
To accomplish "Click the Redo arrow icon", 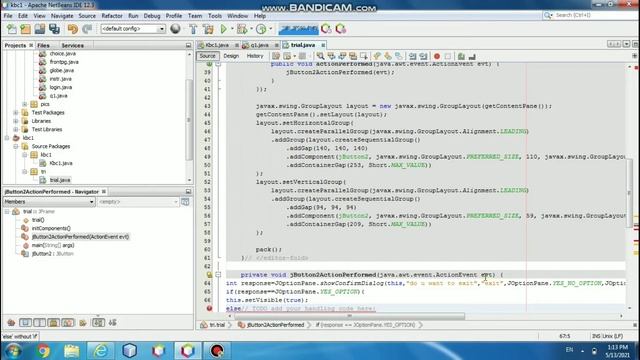I will 87,29.
